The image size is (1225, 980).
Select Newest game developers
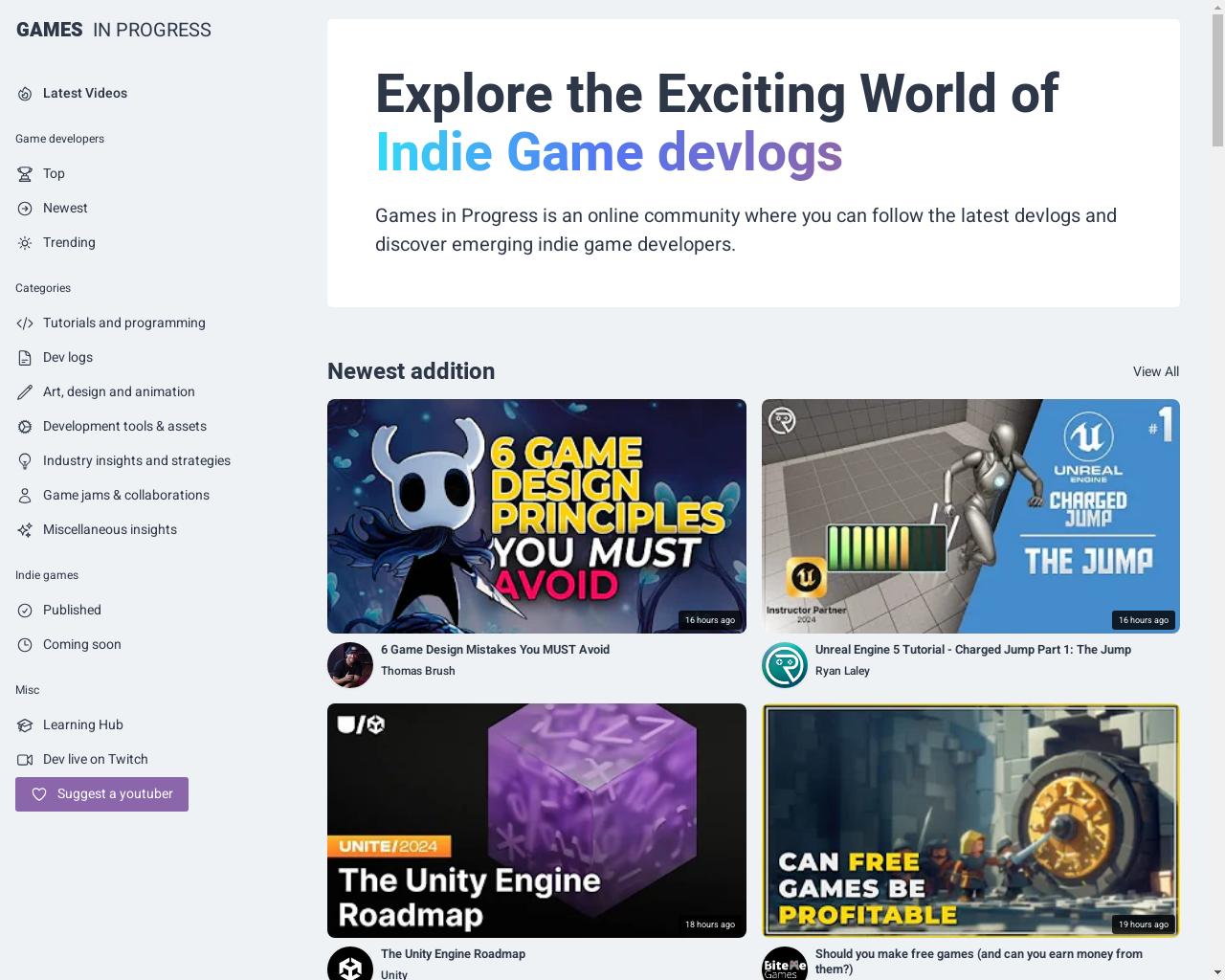65,208
